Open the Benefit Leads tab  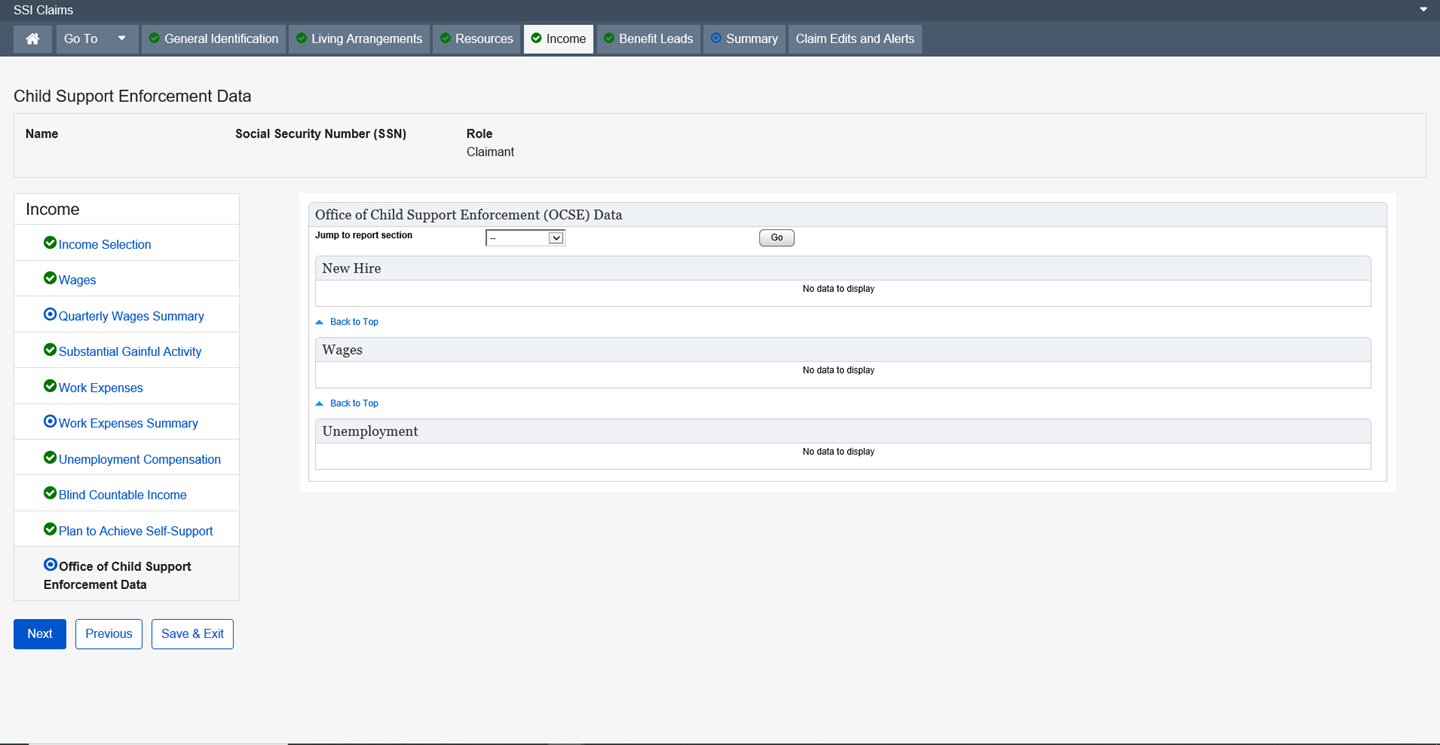tap(648, 39)
